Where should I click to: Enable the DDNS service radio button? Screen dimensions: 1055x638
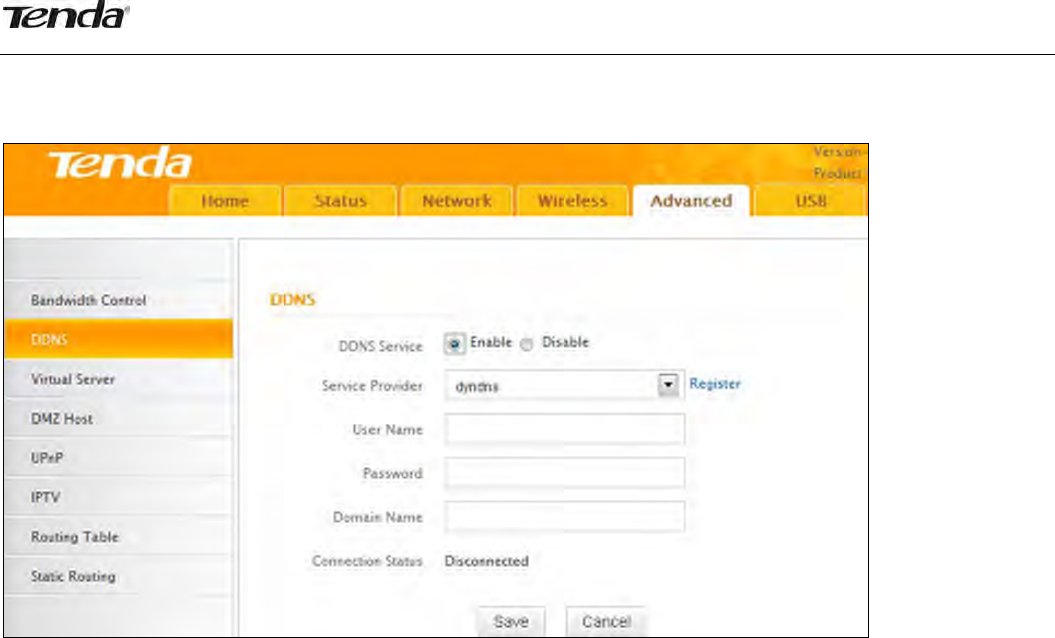coord(455,345)
